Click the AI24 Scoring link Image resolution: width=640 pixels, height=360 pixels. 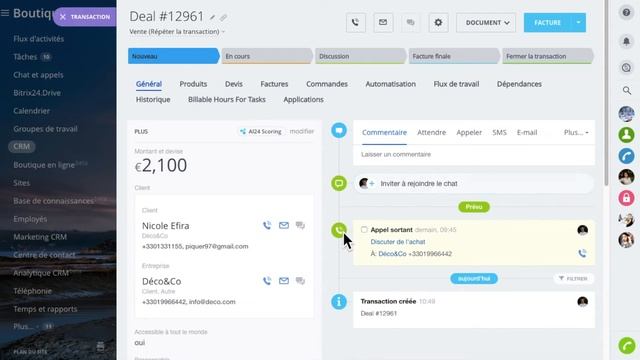[x=260, y=131]
